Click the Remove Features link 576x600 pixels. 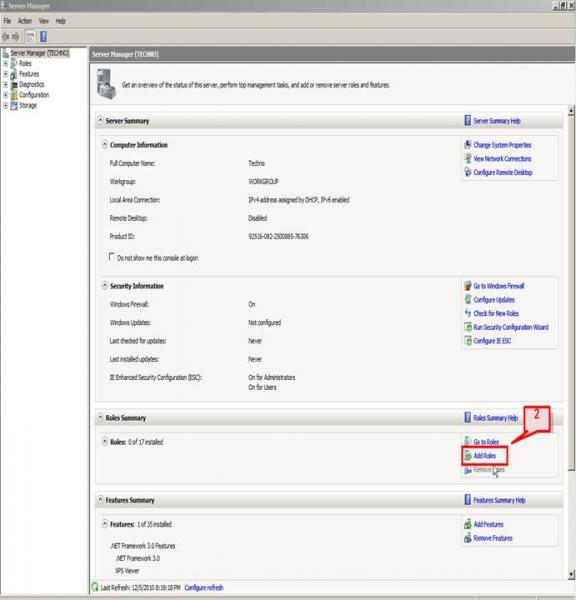click(493, 538)
